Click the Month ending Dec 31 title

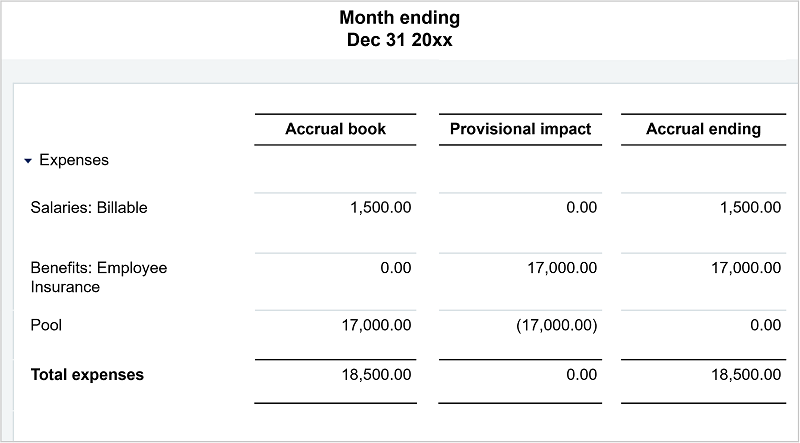(x=400, y=29)
